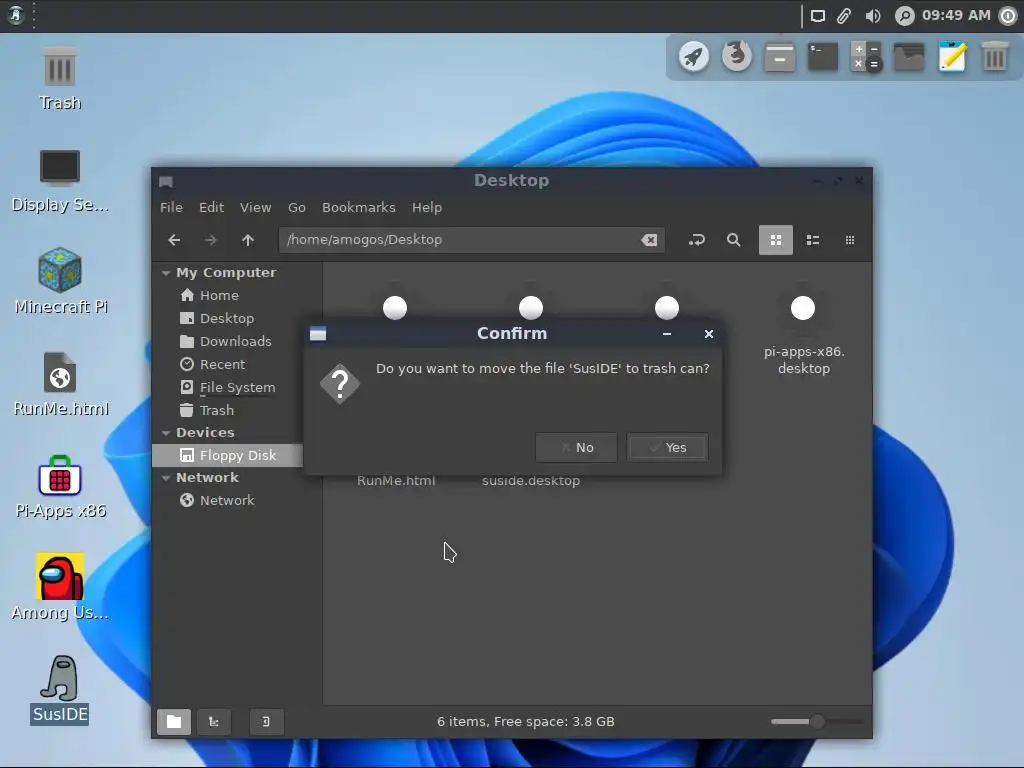Select Desktop in the sidebar

tap(227, 318)
